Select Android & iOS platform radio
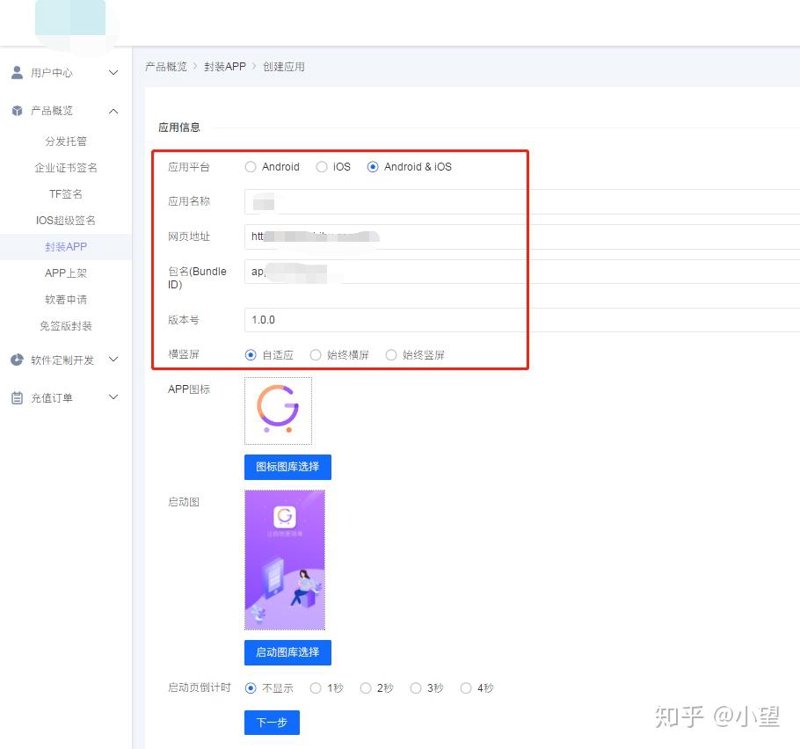This screenshot has height=749, width=800. coord(372,167)
